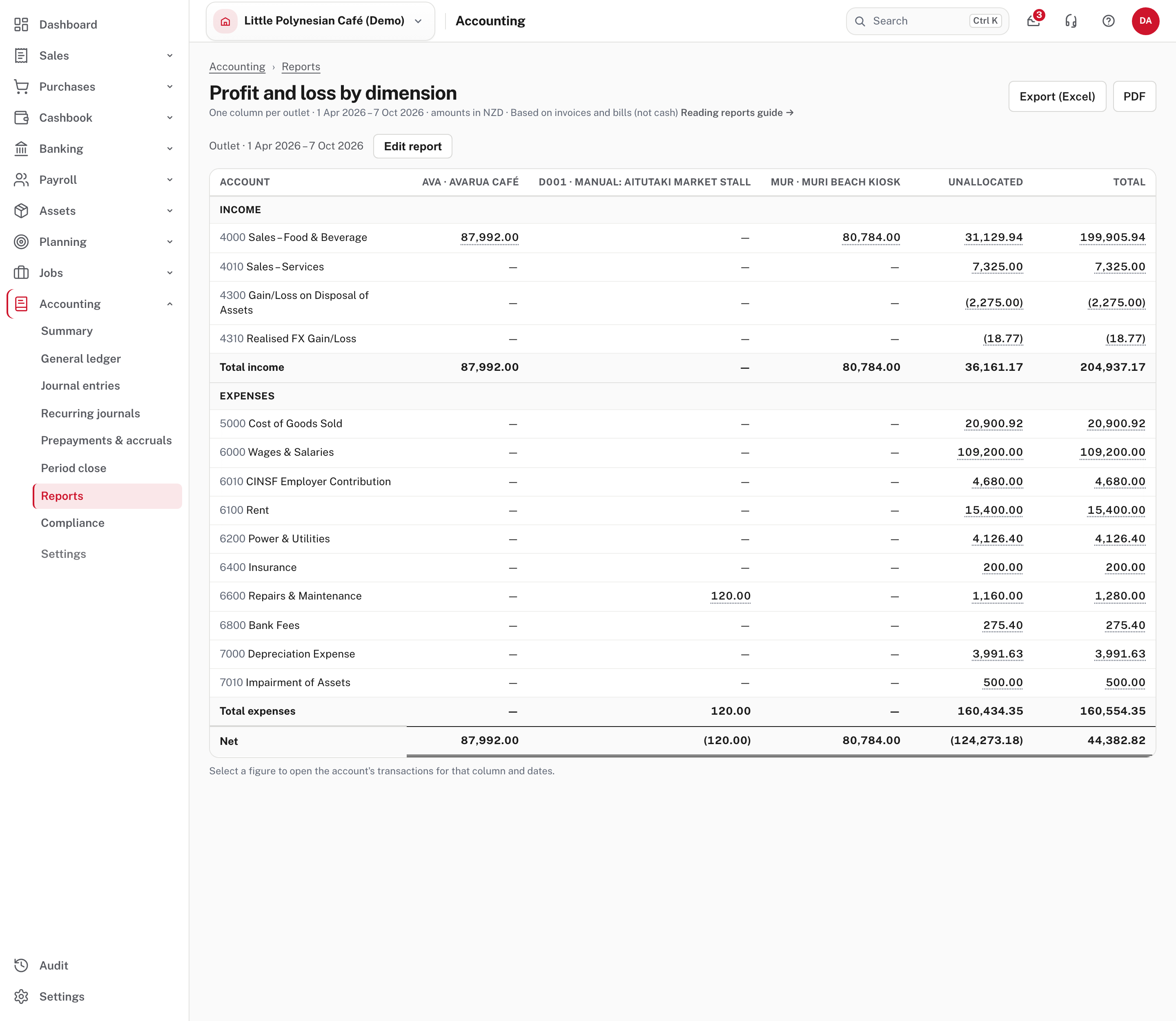
Task: Expand the Sales menu chevron
Action: click(x=170, y=56)
